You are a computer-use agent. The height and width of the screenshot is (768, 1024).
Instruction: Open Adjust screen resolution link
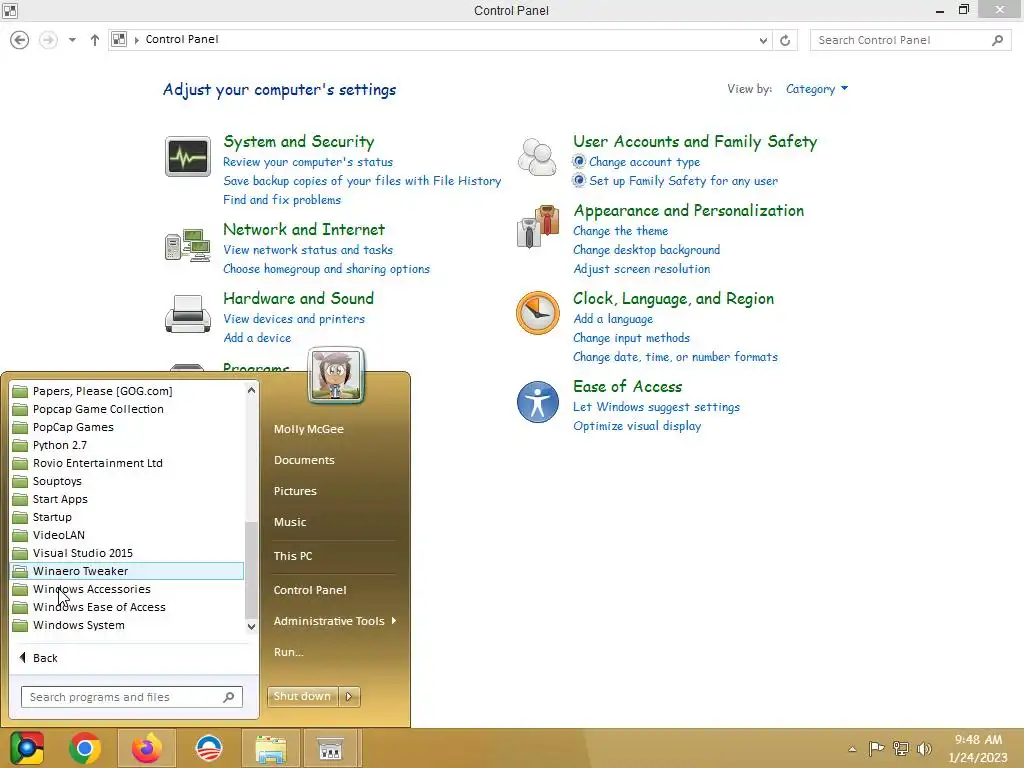pyautogui.click(x=641, y=269)
